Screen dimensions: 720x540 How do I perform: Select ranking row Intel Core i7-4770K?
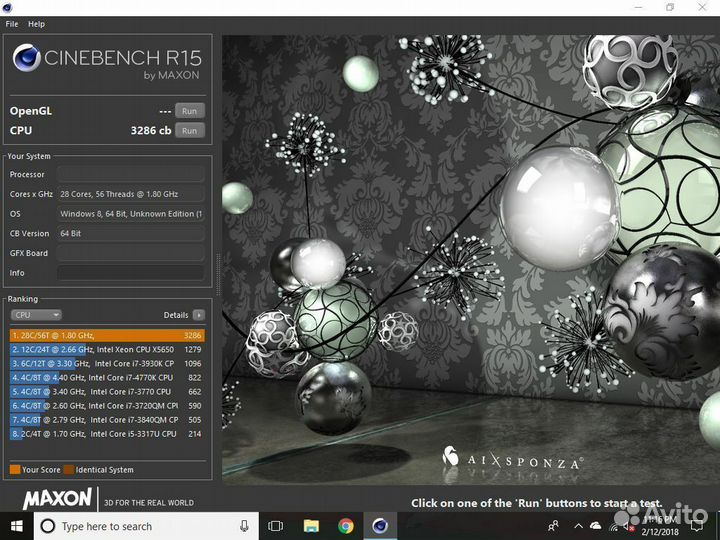107,377
